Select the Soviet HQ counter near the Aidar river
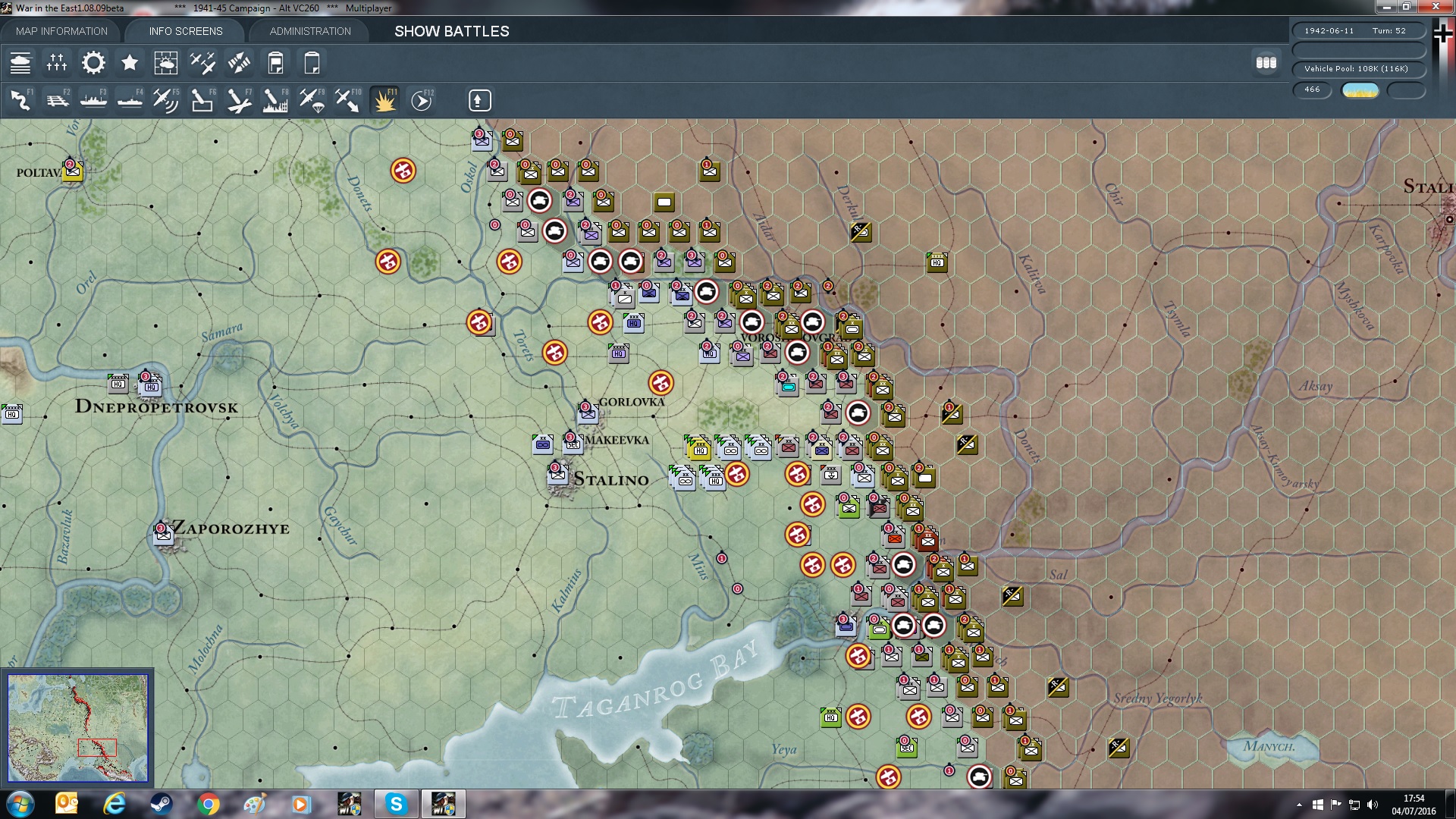 point(937,262)
